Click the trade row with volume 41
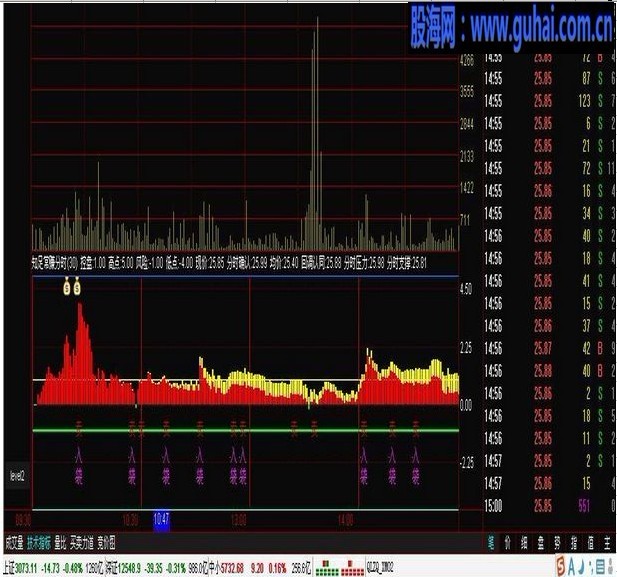The height and width of the screenshot is (577, 617). 550,281
